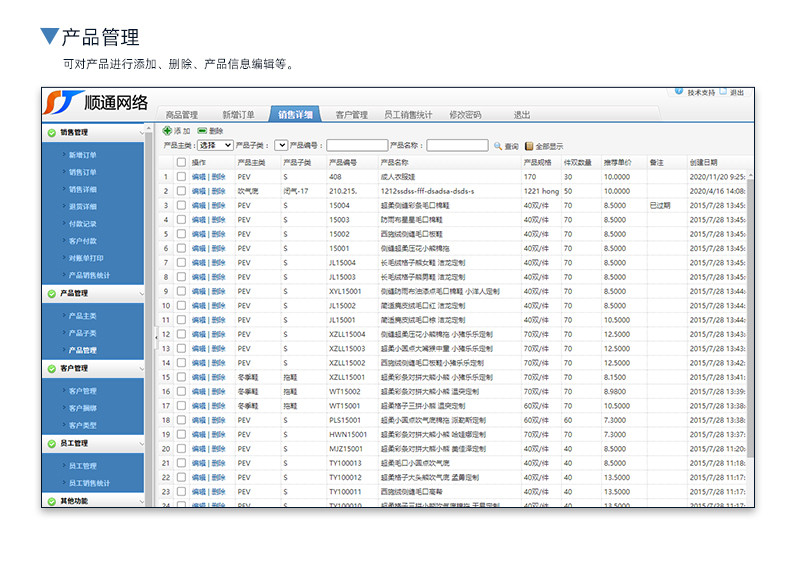The height and width of the screenshot is (562, 800).
Task: Click the 退出 tab in the tab bar
Action: [x=521, y=115]
